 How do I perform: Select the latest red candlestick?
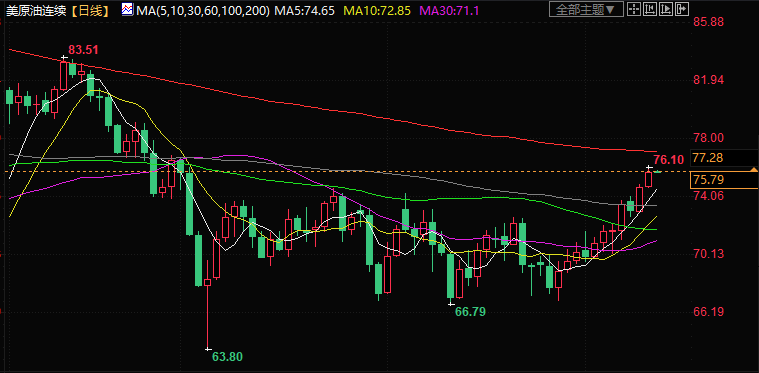coord(649,179)
